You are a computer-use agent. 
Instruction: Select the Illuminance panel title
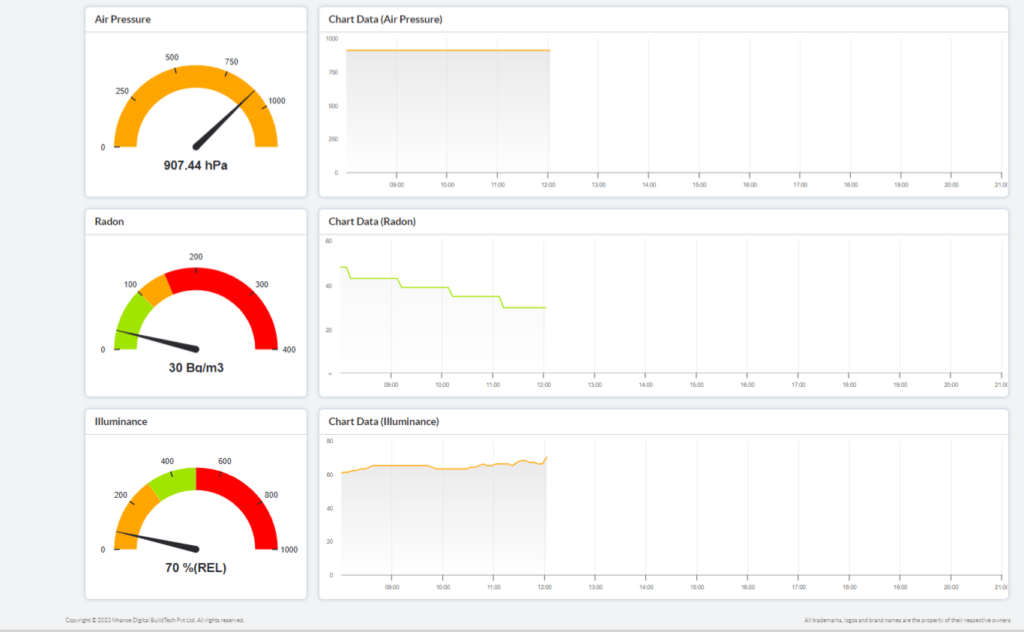(120, 421)
